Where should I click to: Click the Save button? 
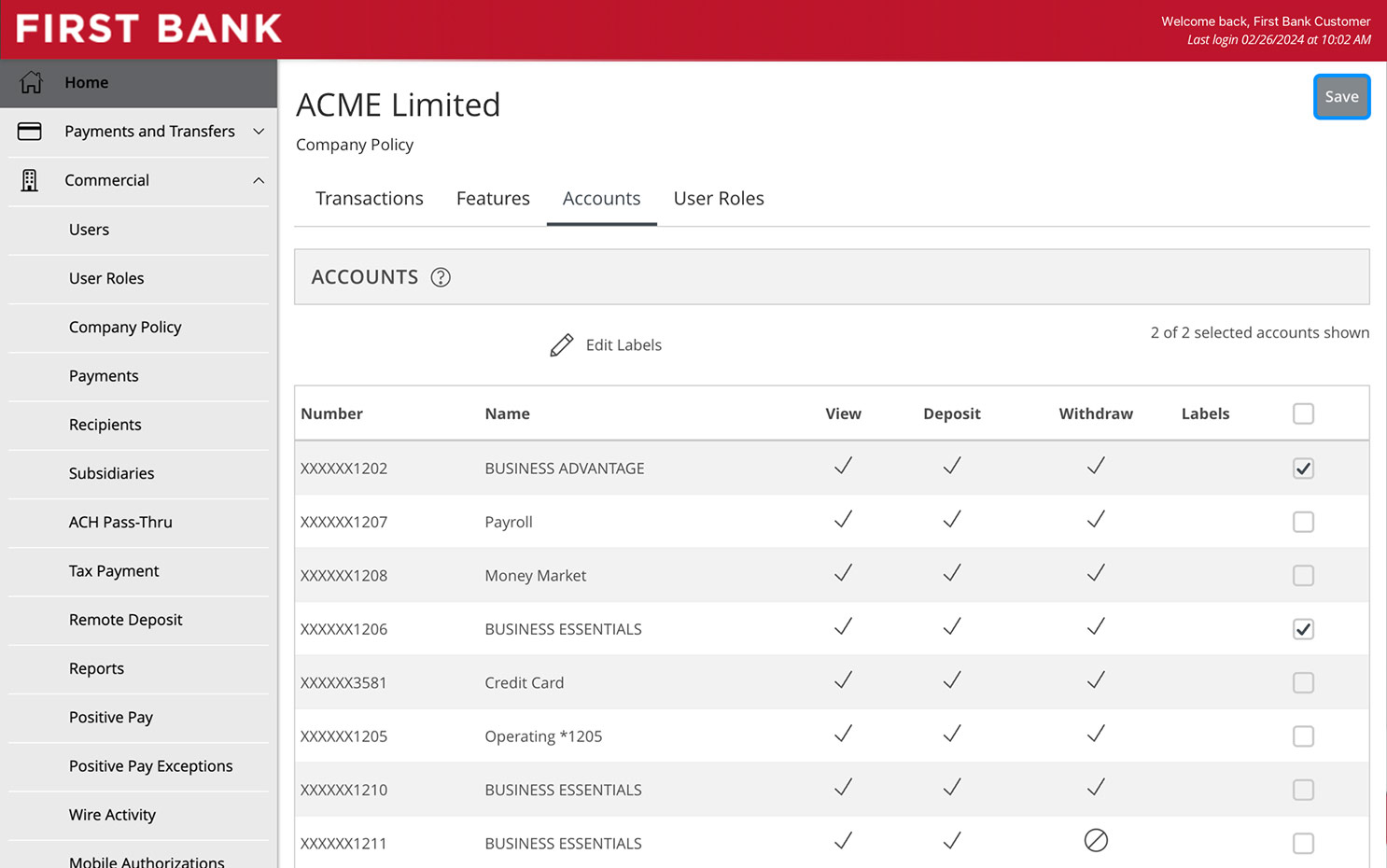[x=1341, y=97]
